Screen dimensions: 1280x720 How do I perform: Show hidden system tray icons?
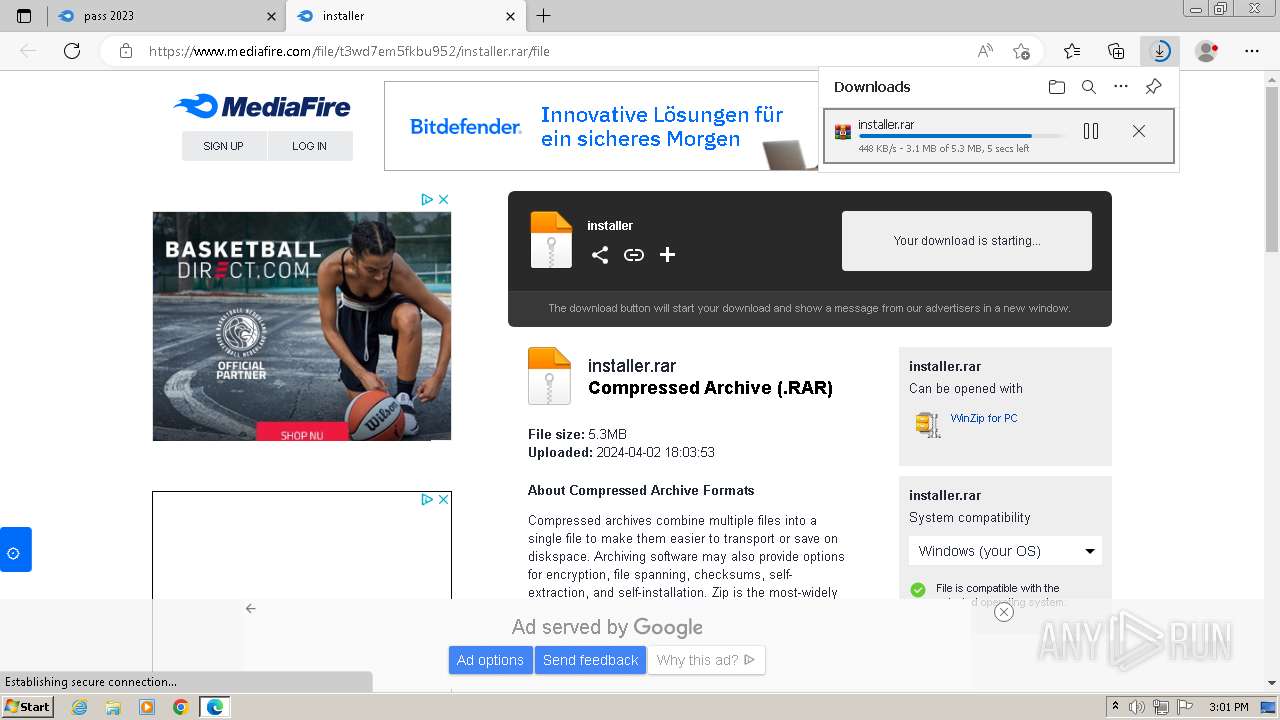(x=1115, y=707)
